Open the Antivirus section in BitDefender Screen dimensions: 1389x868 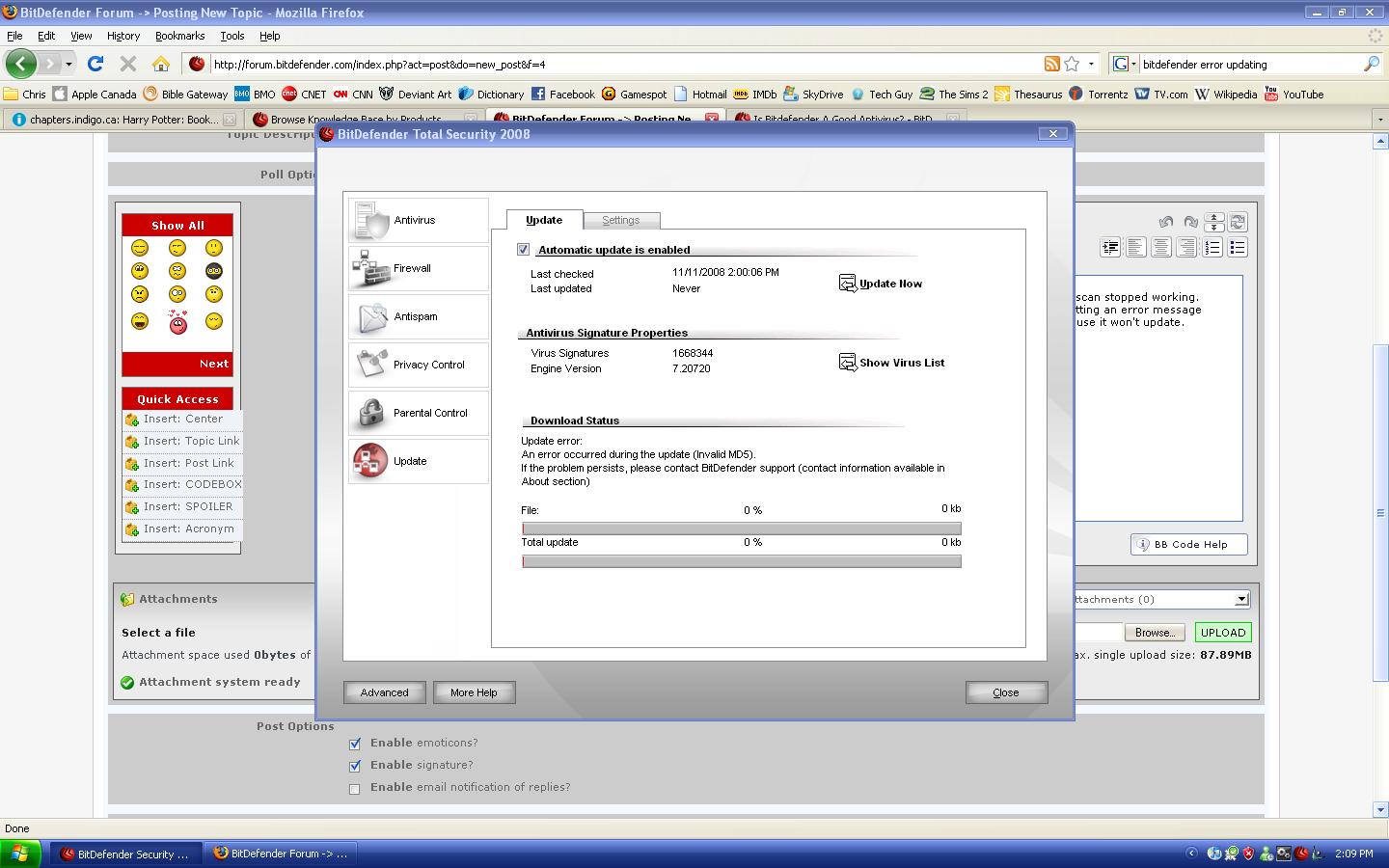tap(418, 220)
